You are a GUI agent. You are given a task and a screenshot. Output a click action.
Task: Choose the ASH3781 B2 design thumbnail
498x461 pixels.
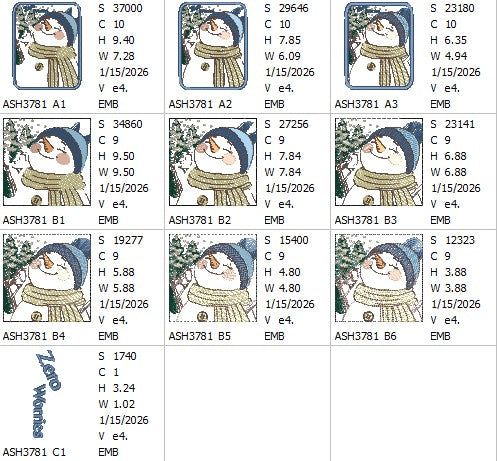[x=213, y=162]
